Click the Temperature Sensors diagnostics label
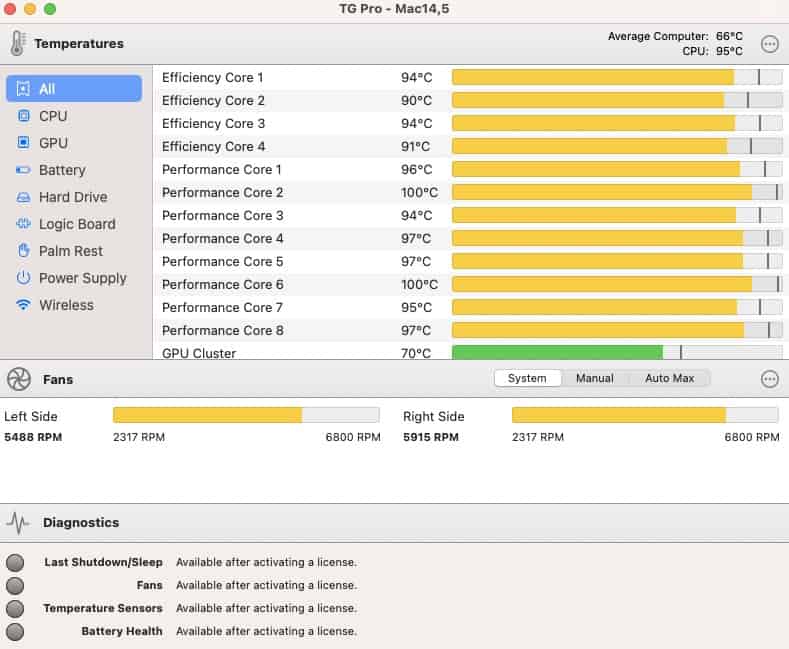 [x=103, y=609]
